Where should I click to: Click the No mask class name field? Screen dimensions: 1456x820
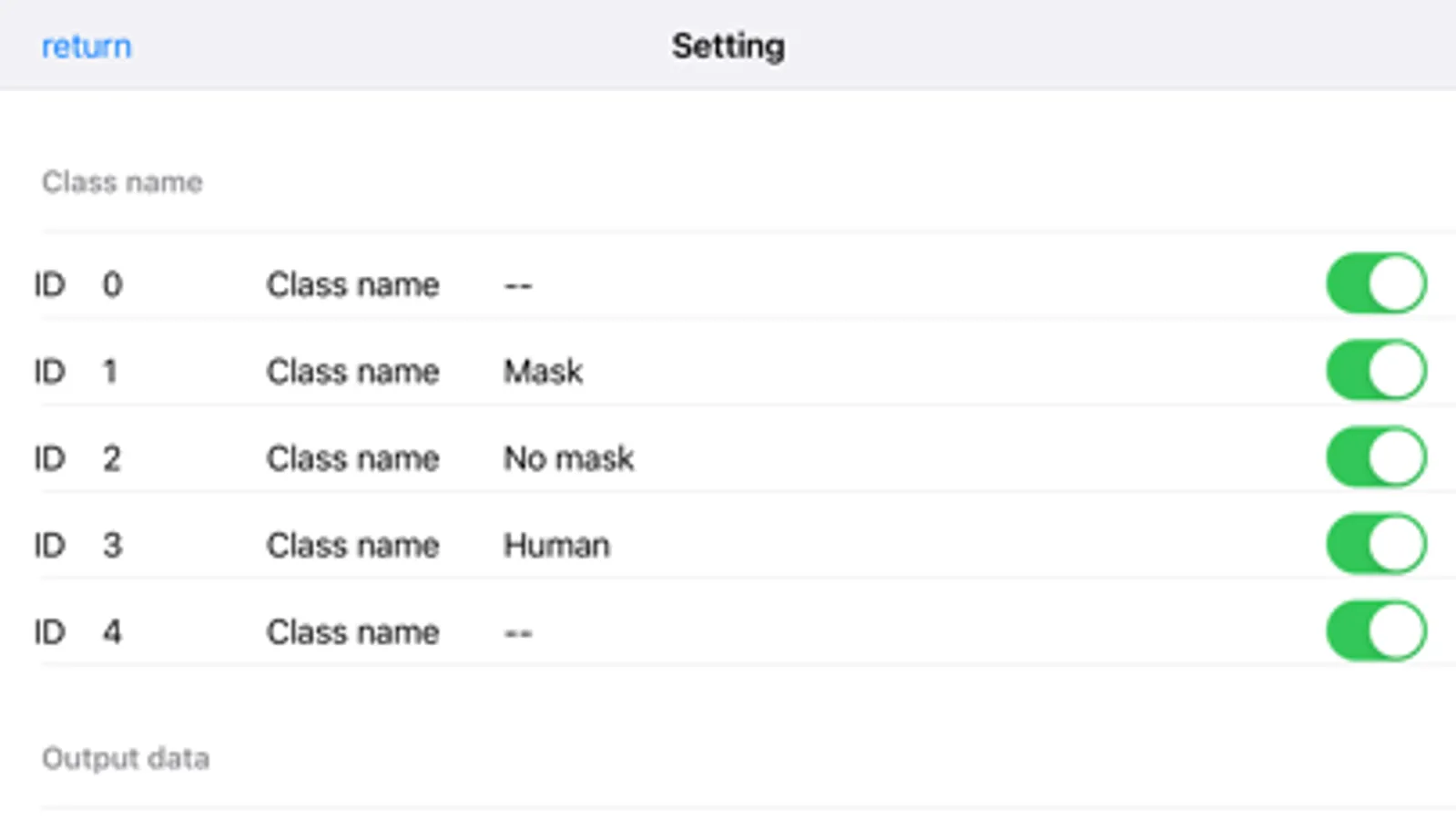point(568,458)
